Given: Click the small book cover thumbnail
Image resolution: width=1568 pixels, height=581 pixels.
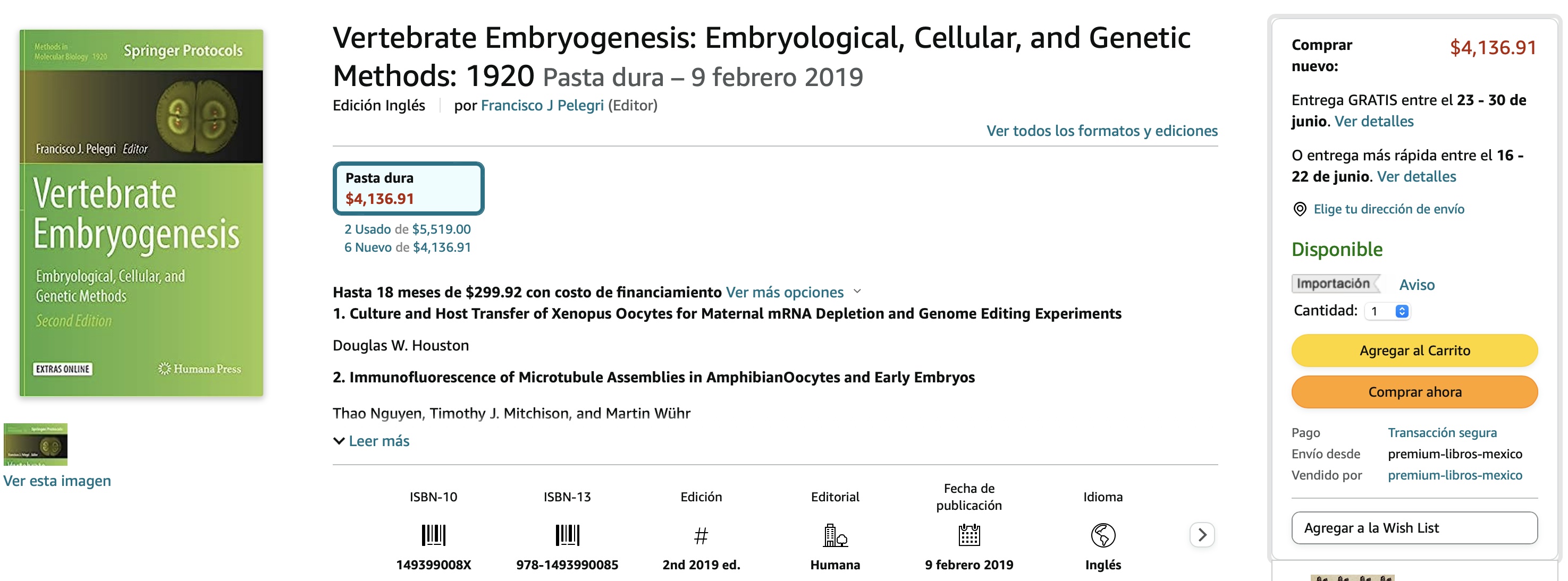Looking at the screenshot, I should click(35, 444).
